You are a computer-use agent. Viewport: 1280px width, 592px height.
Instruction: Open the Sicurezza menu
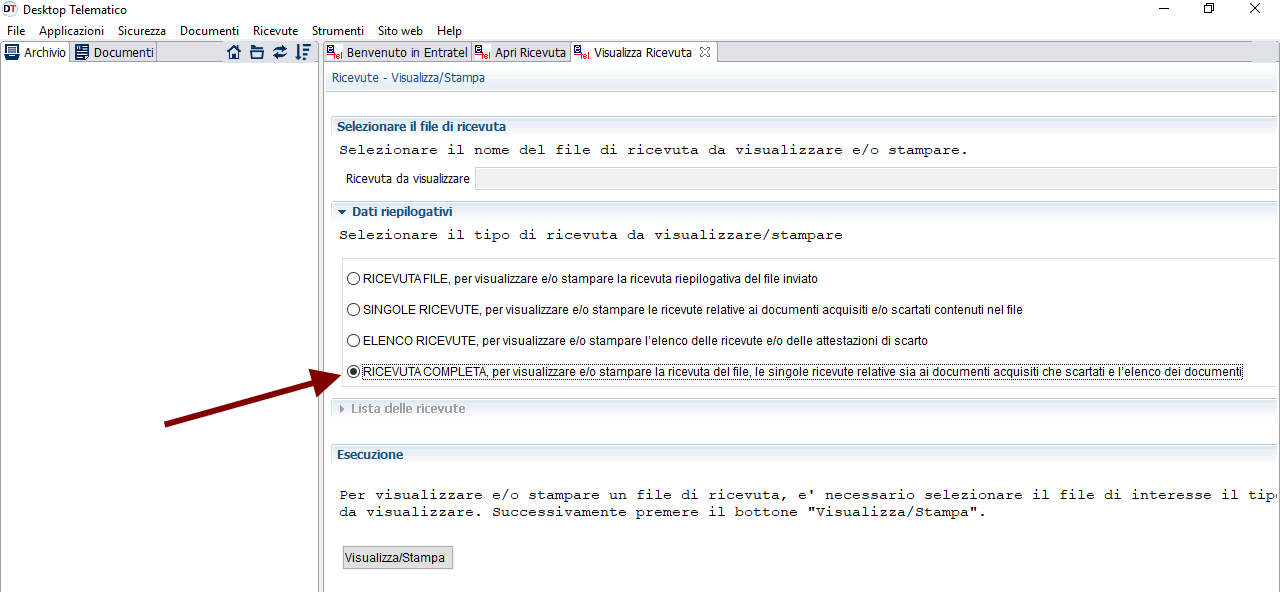click(x=142, y=31)
